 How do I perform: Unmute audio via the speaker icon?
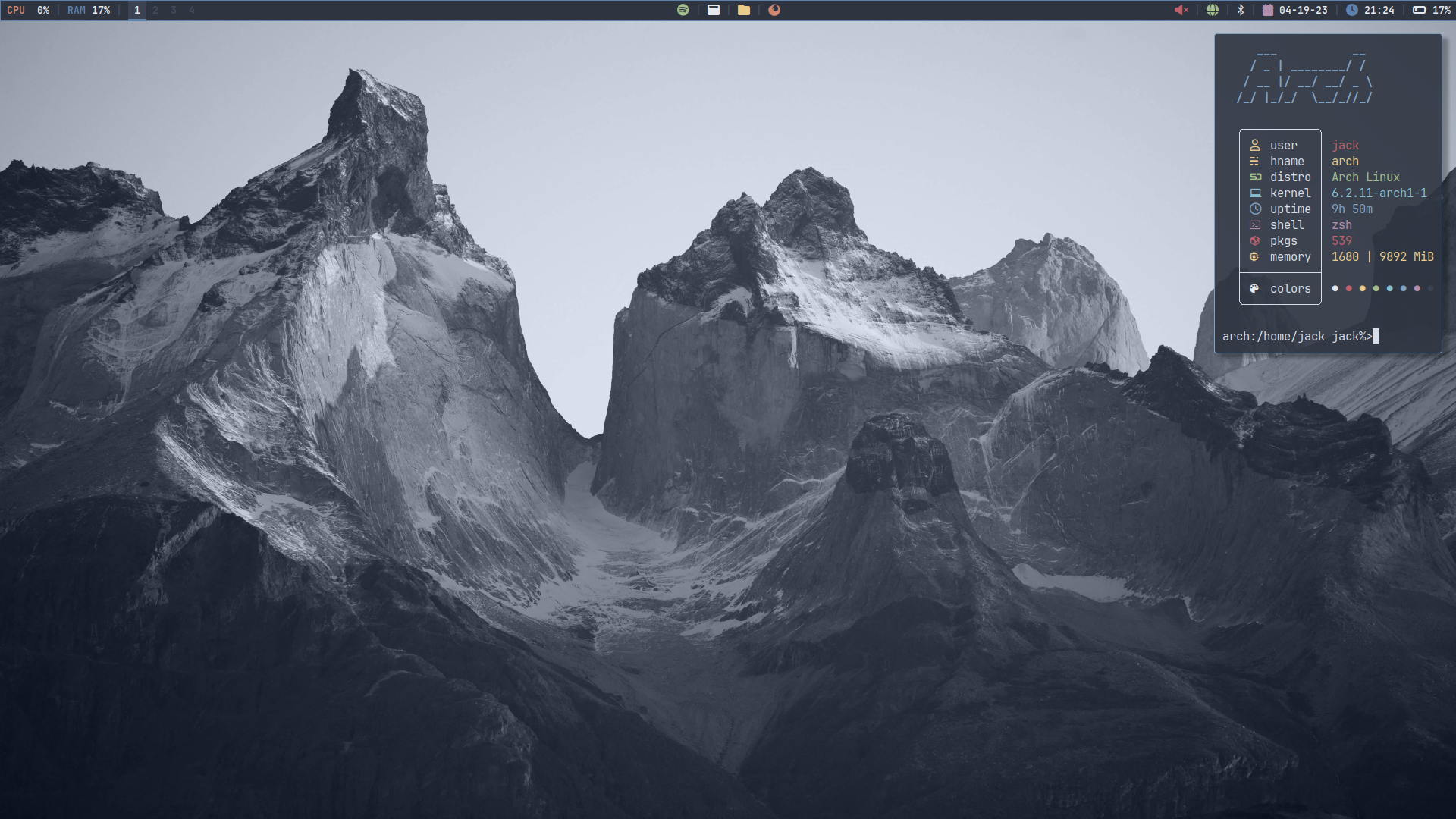[1181, 10]
